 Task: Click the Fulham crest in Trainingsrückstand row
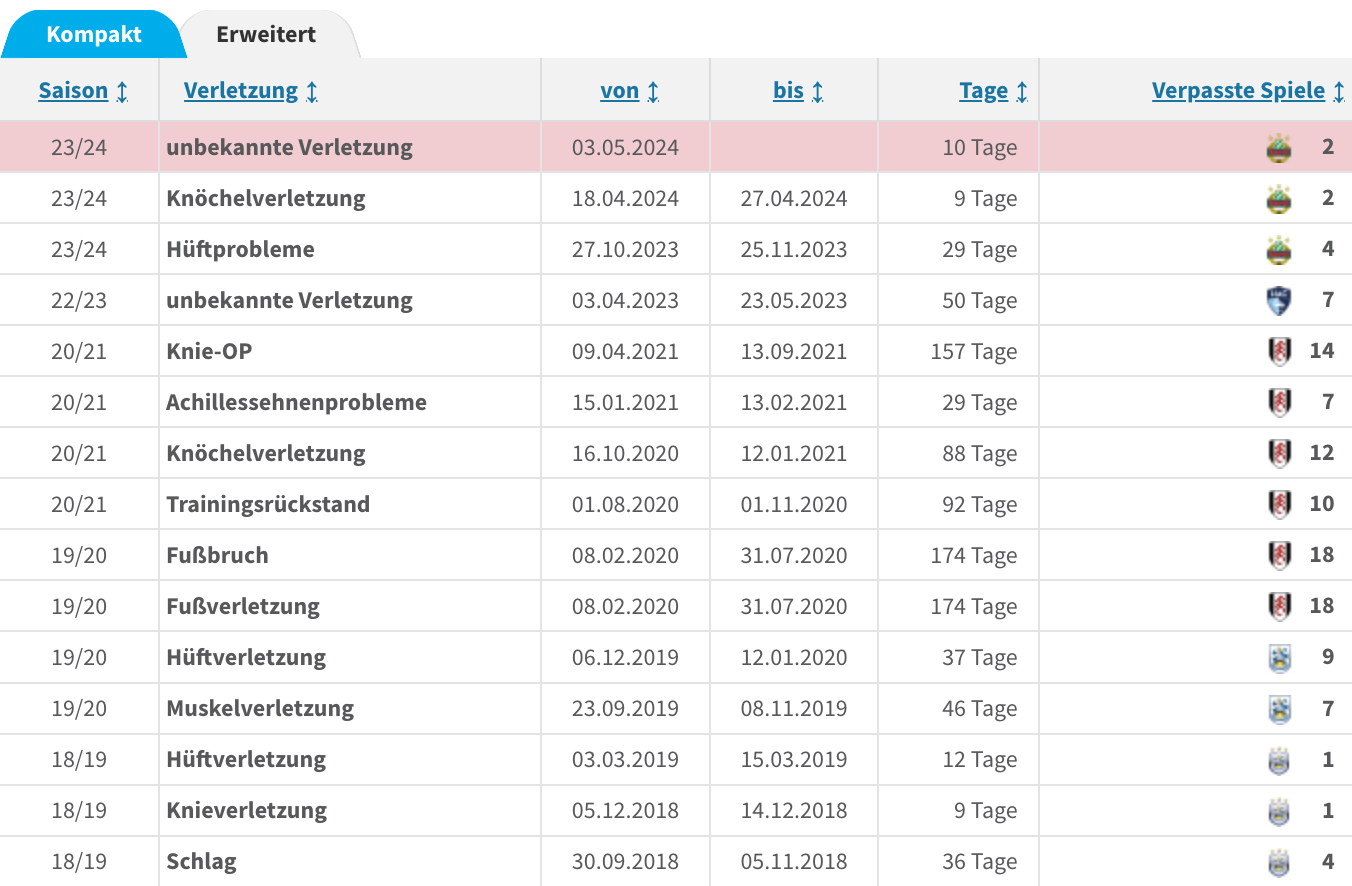[1279, 505]
